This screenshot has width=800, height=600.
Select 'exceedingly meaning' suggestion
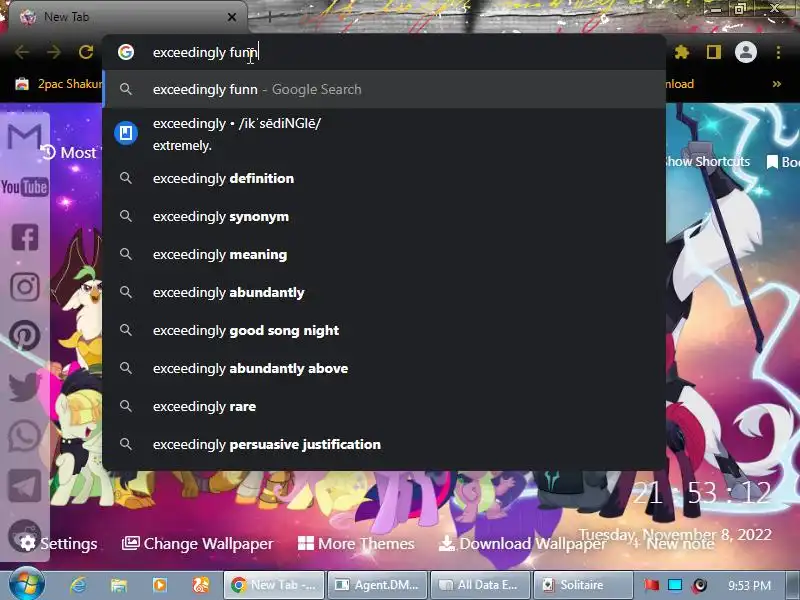tap(384, 255)
